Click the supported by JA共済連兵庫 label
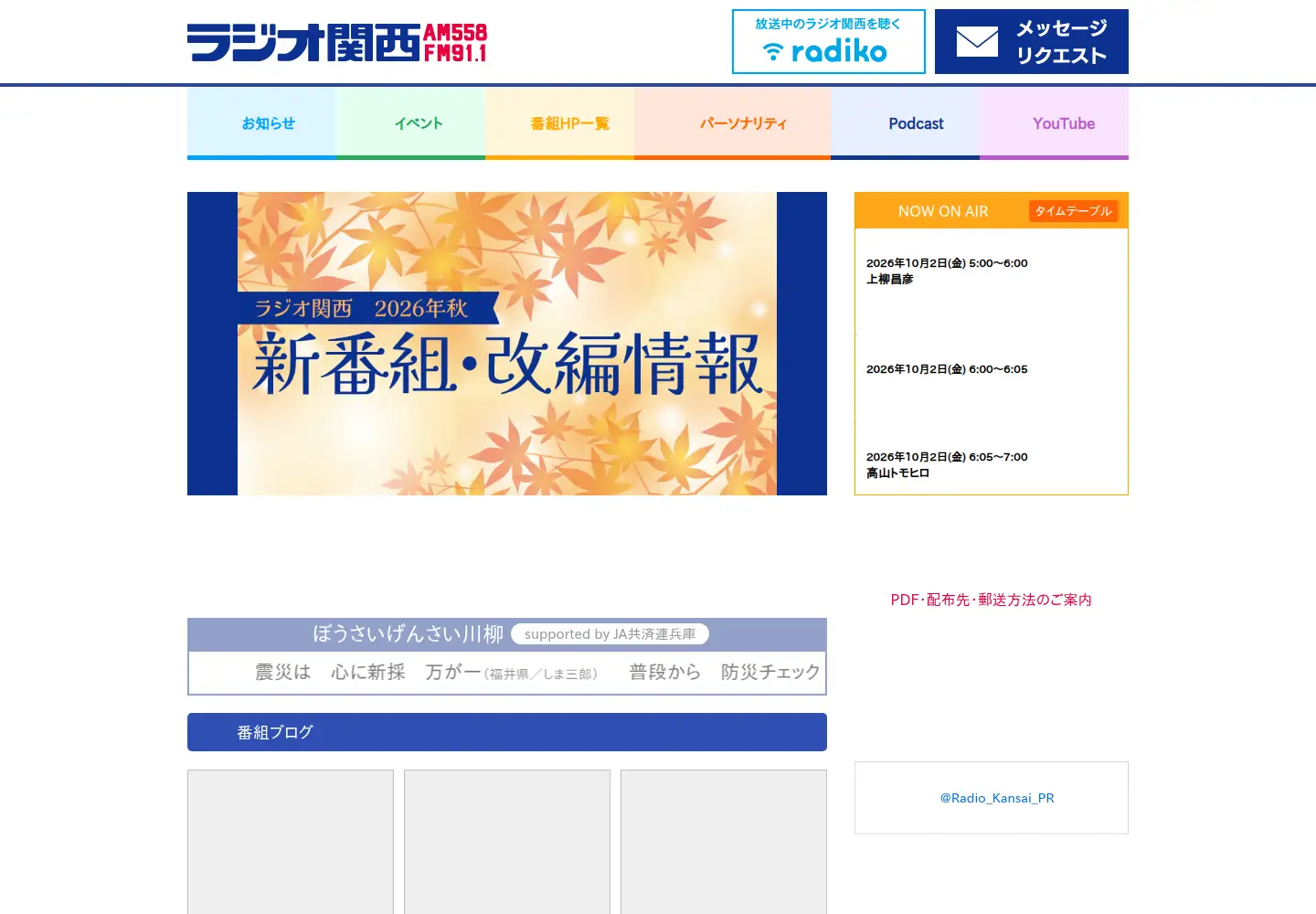The image size is (1316, 914). coord(610,634)
